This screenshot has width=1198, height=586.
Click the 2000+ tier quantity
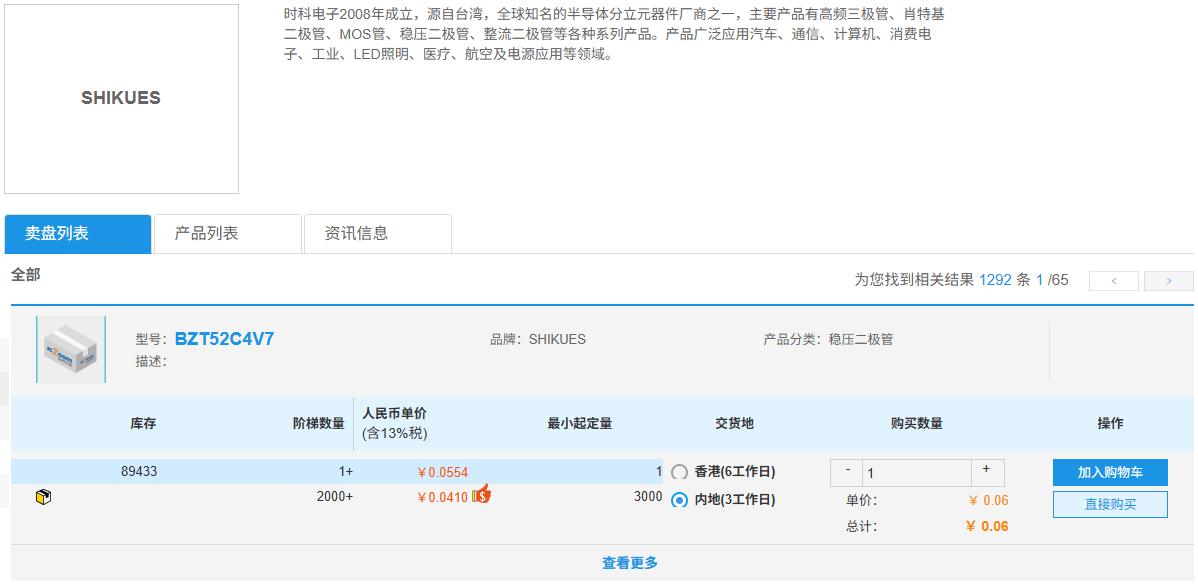tap(335, 497)
